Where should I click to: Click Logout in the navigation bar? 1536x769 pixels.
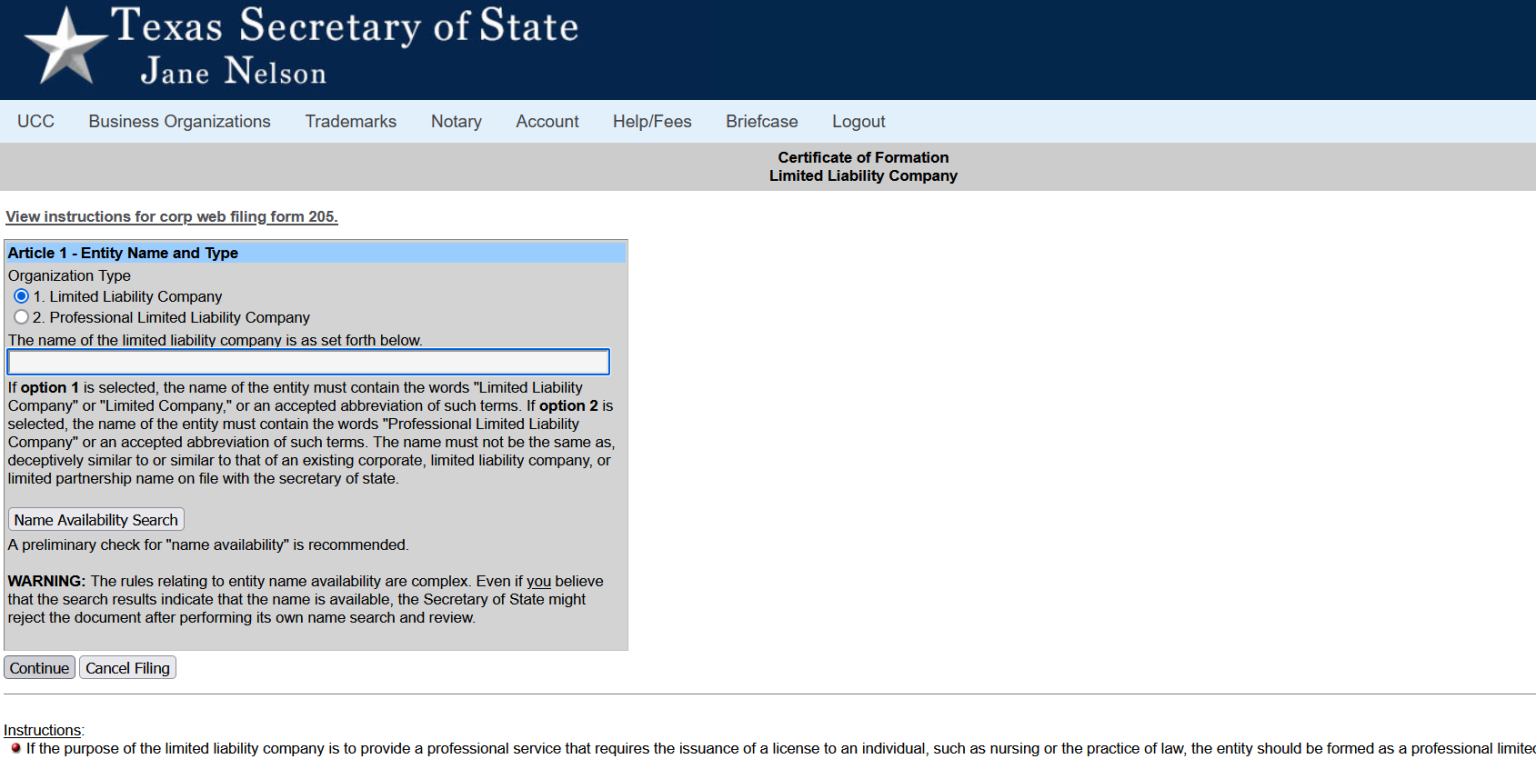pyautogui.click(x=858, y=121)
